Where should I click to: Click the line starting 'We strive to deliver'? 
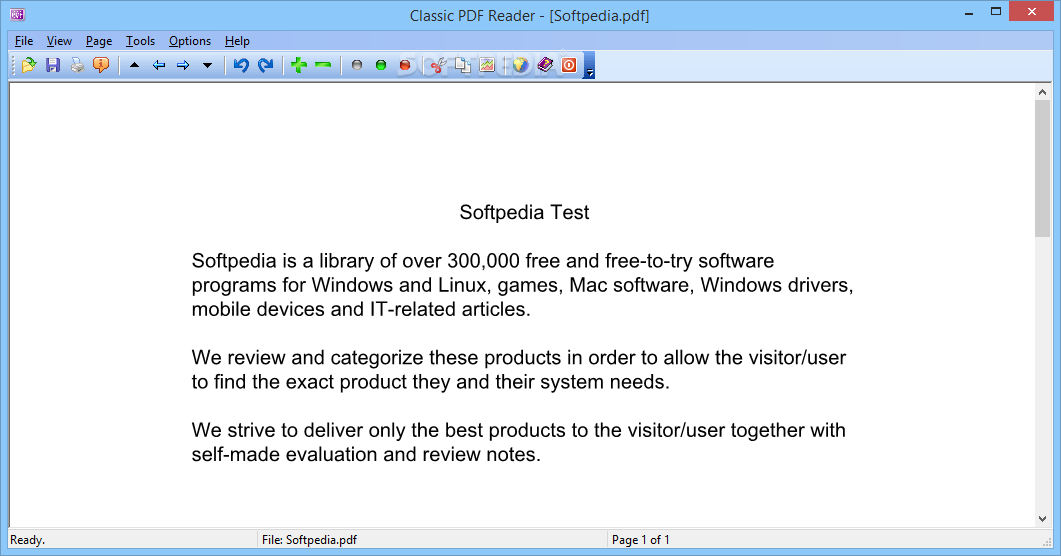pos(518,430)
